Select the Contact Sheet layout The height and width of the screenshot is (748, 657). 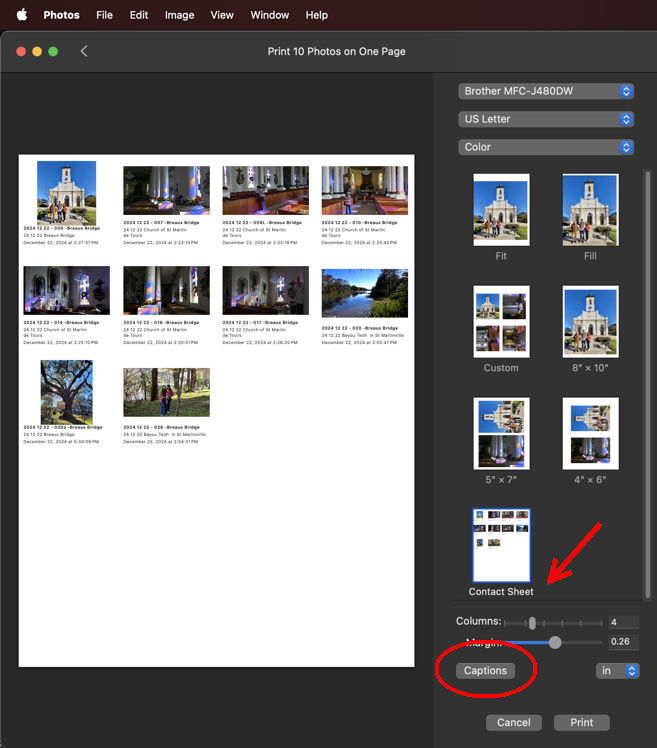coord(501,545)
